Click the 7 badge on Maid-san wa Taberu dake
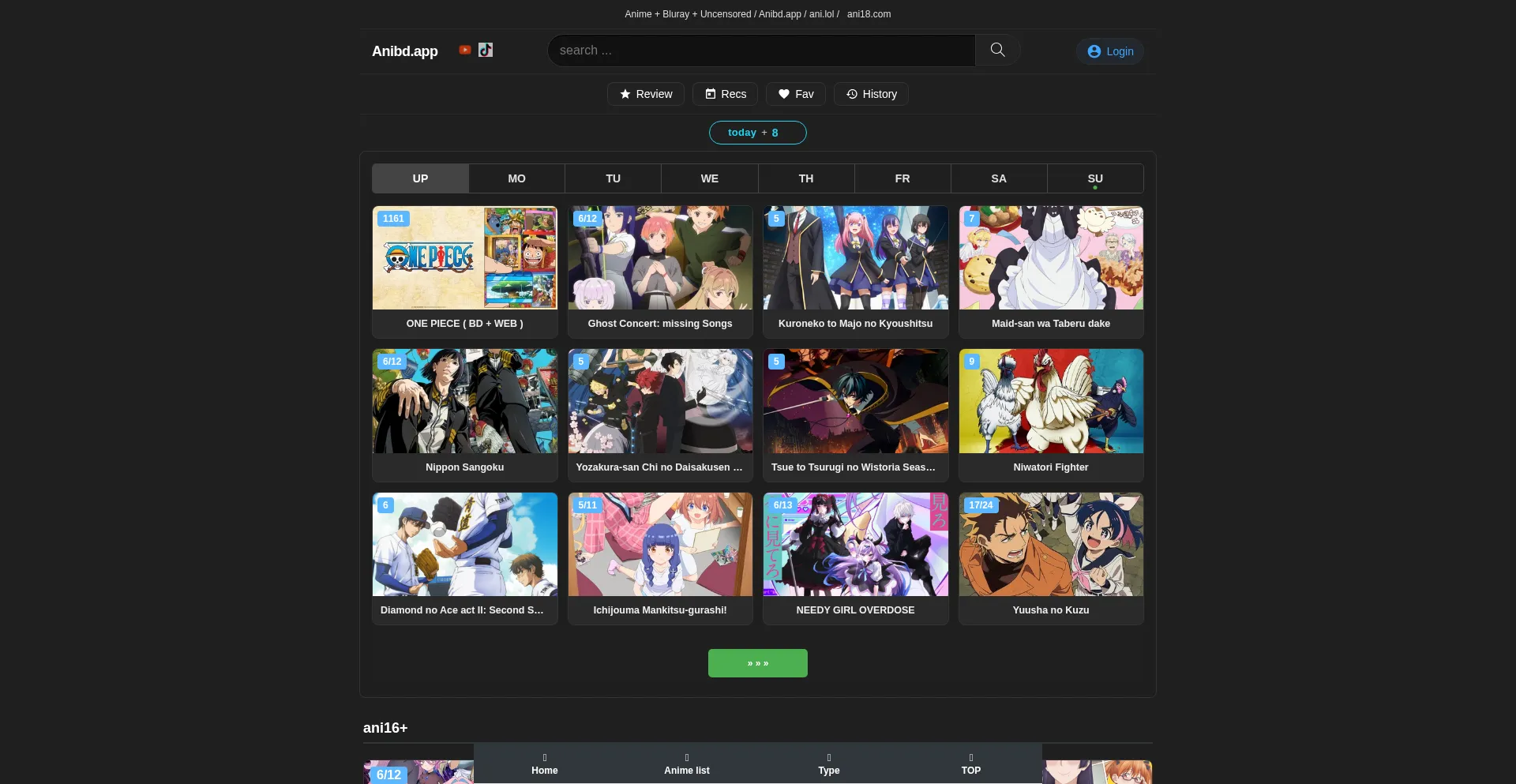 pos(972,219)
